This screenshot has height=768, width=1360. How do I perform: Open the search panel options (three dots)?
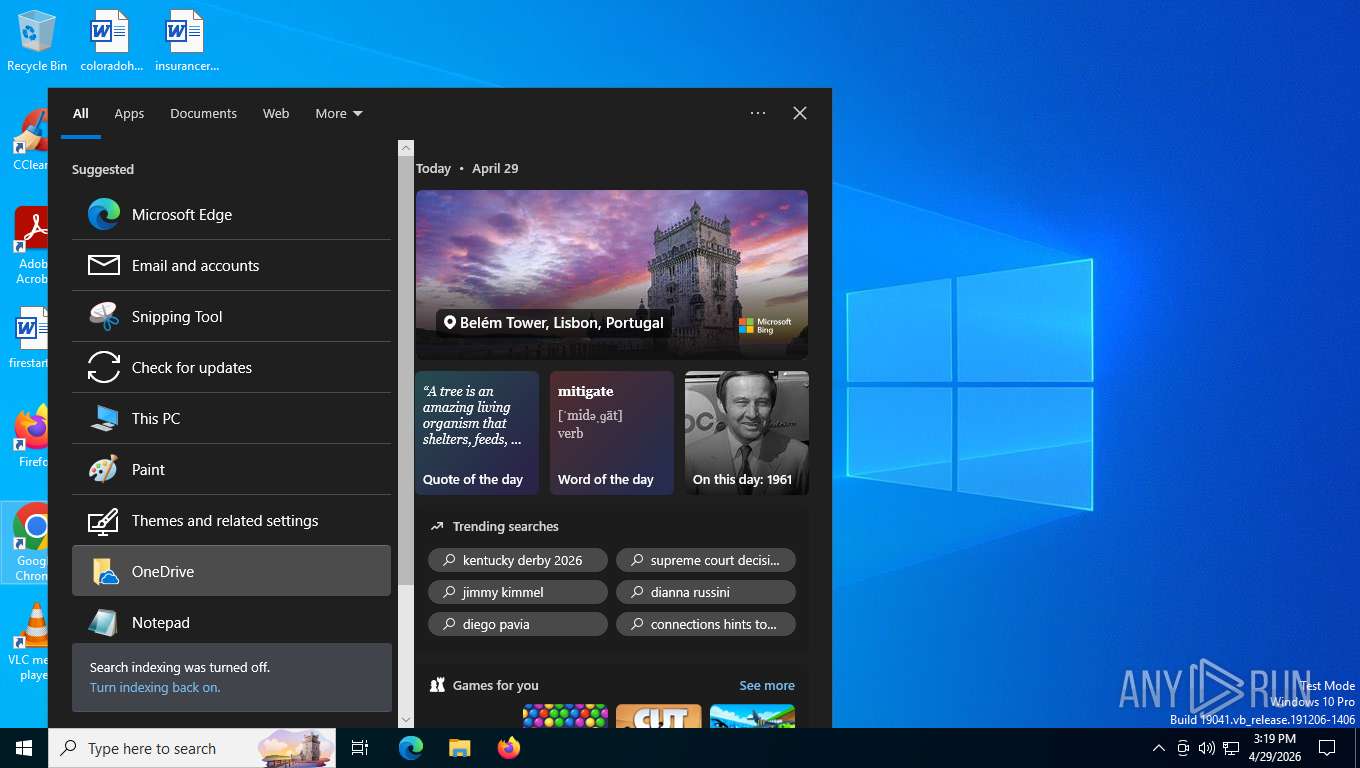(758, 113)
